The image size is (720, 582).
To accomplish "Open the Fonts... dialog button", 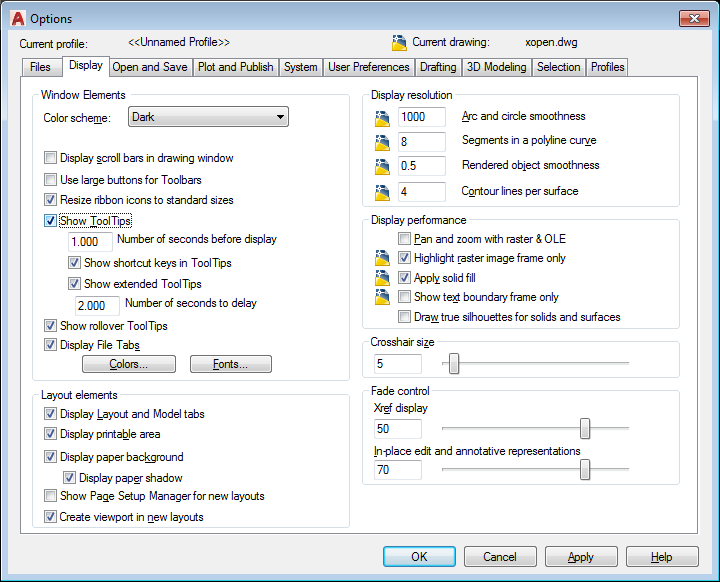I will click(231, 365).
